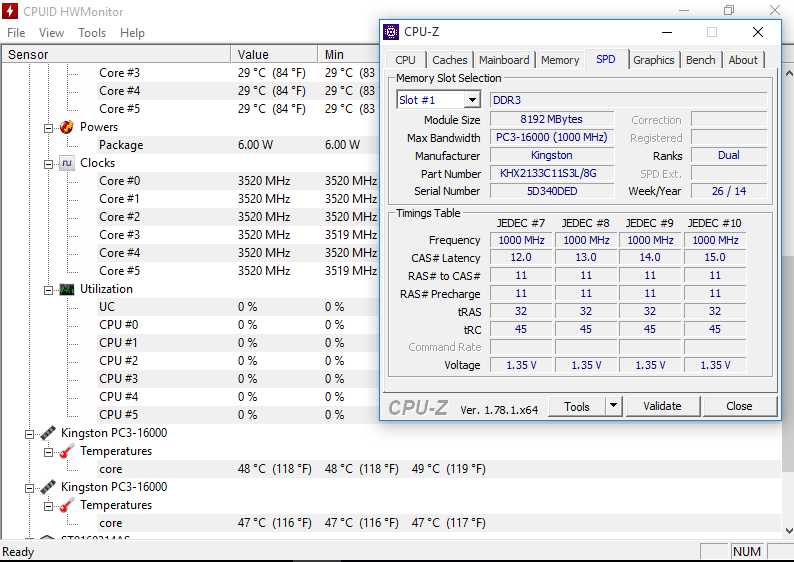Collapse Temperatures under second Kingston module
The image size is (794, 562).
click(48, 506)
